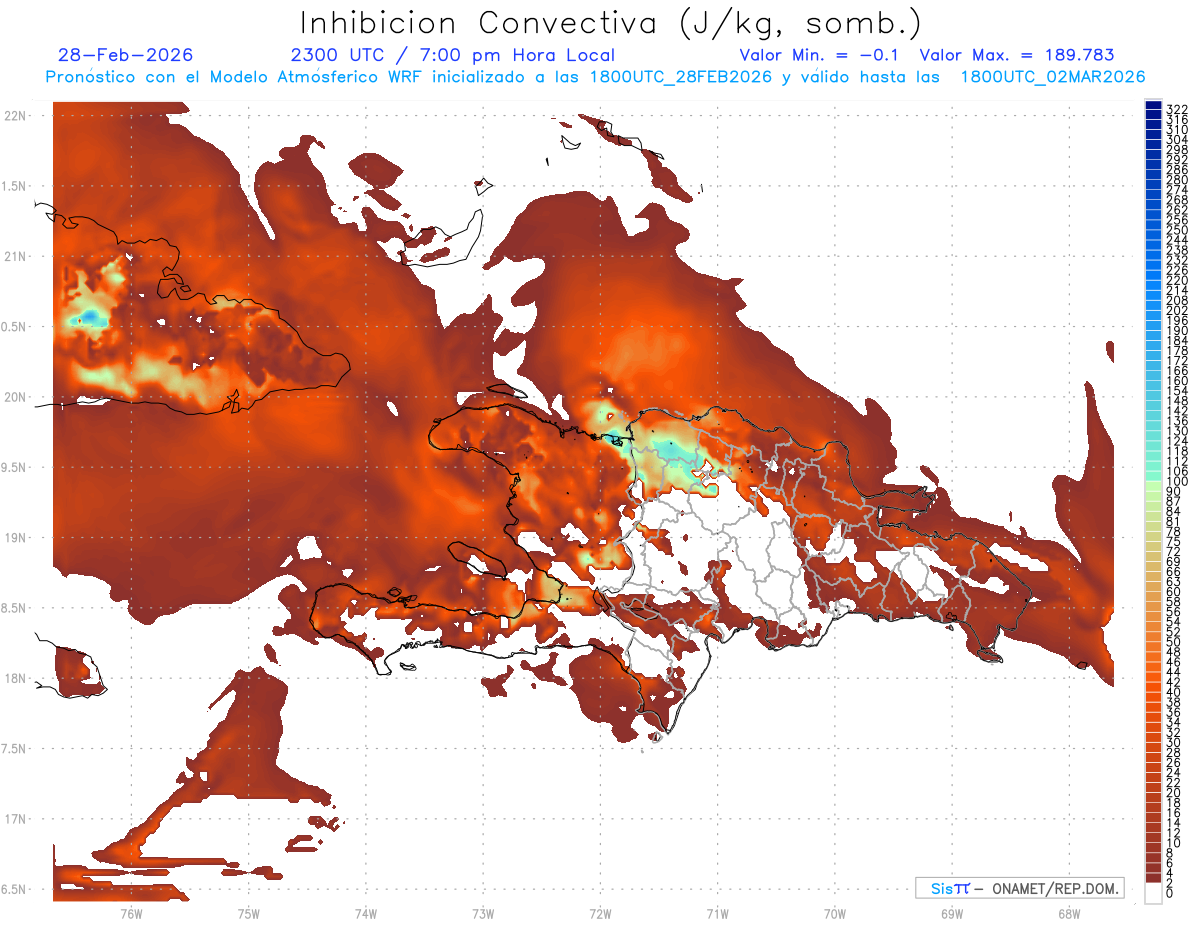Click the "69W" longitude label

[952, 913]
